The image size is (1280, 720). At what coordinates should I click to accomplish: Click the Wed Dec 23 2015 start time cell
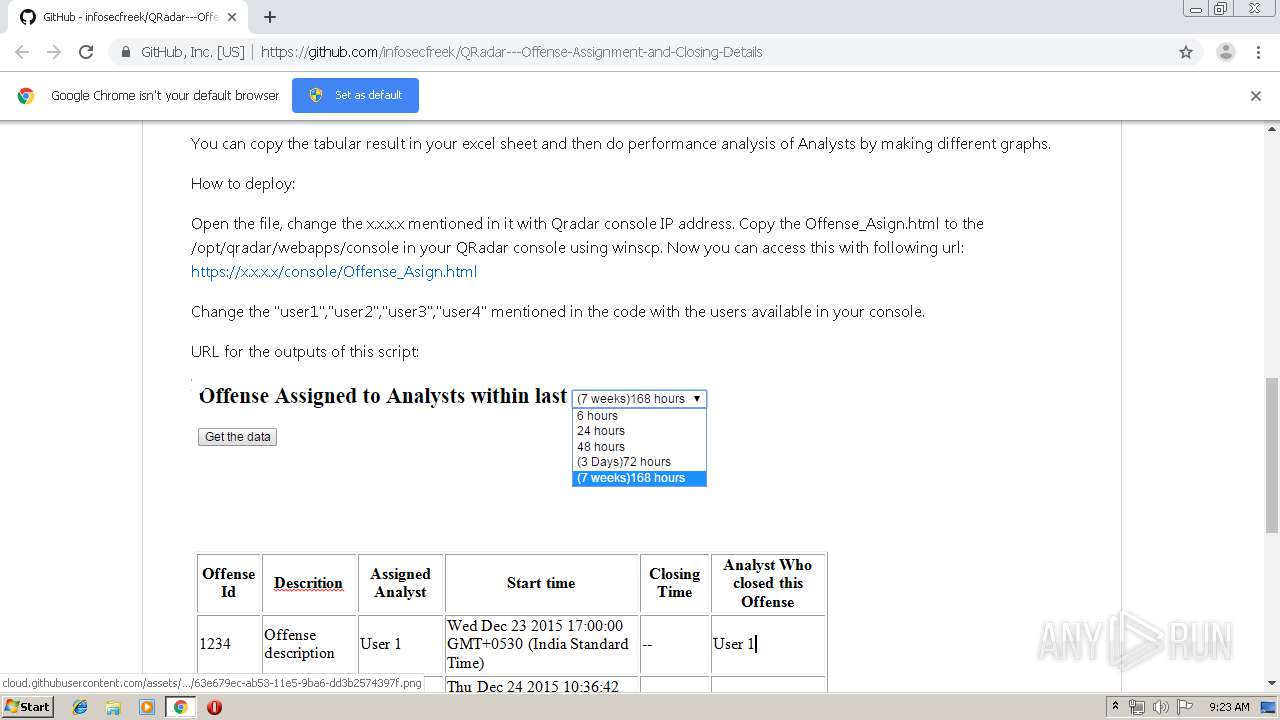(541, 644)
